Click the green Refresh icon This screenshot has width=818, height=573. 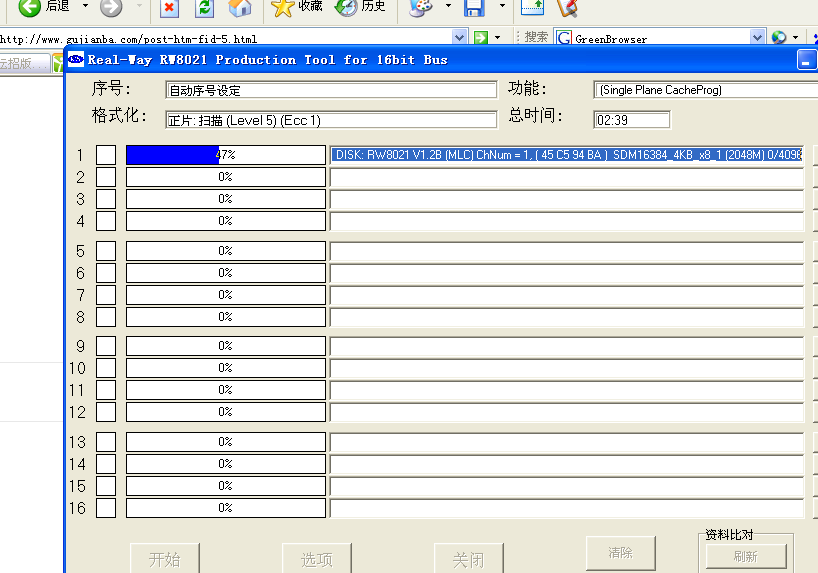tap(204, 8)
